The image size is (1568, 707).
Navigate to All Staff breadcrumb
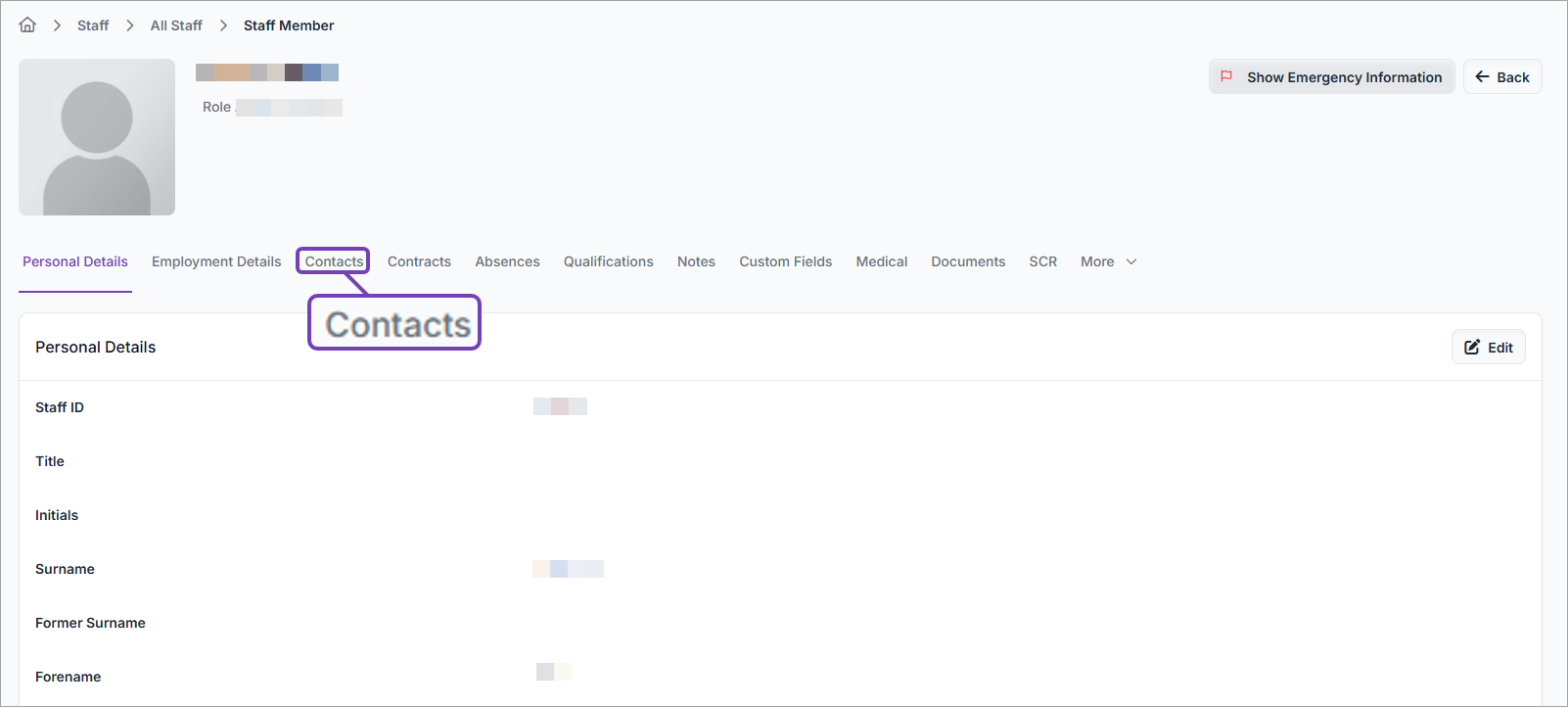[176, 25]
